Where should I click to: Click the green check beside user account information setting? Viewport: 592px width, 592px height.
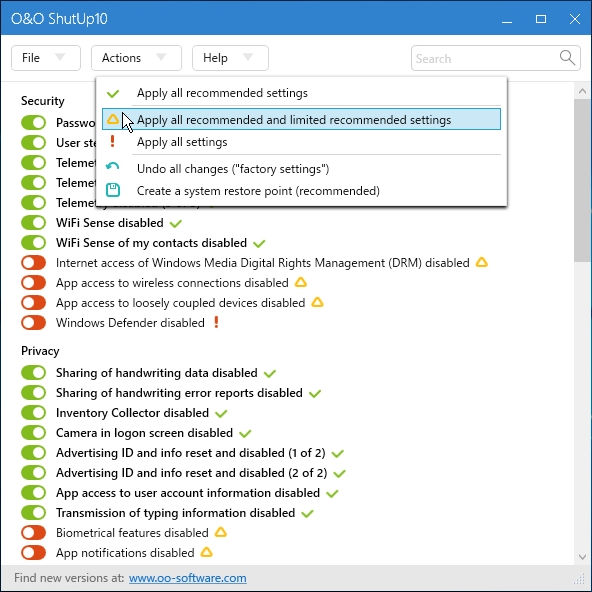[x=332, y=494]
